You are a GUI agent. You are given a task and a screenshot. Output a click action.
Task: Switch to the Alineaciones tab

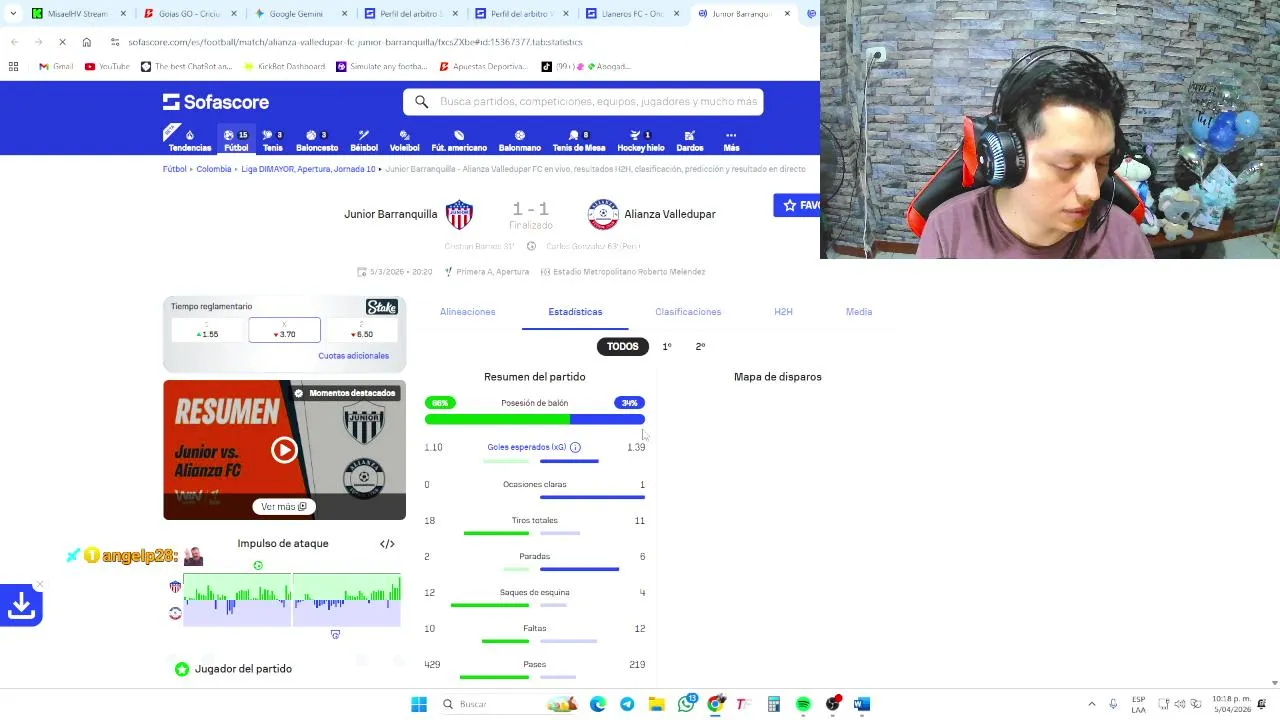coord(467,312)
